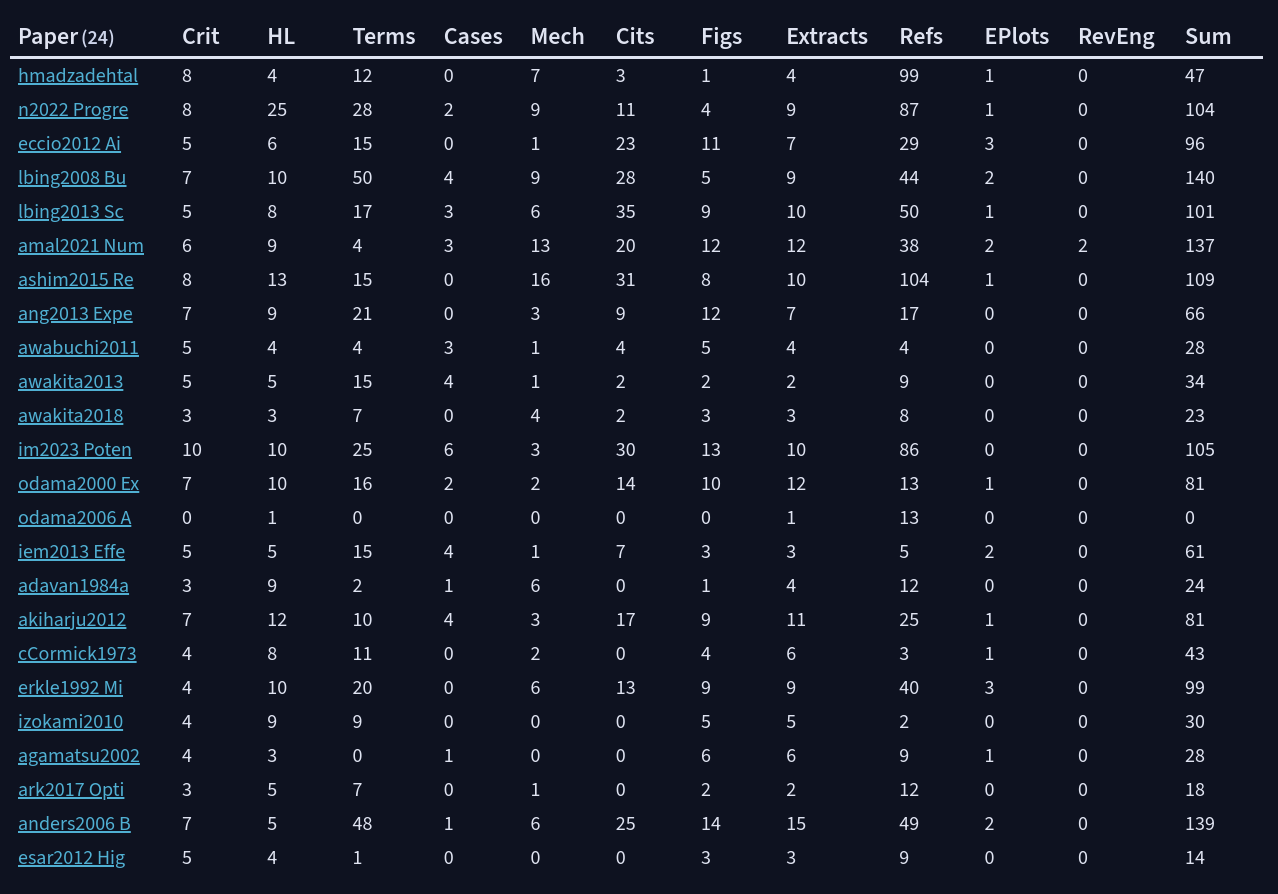
Task: Open the akiharju2012 paper link
Action: 72,620
